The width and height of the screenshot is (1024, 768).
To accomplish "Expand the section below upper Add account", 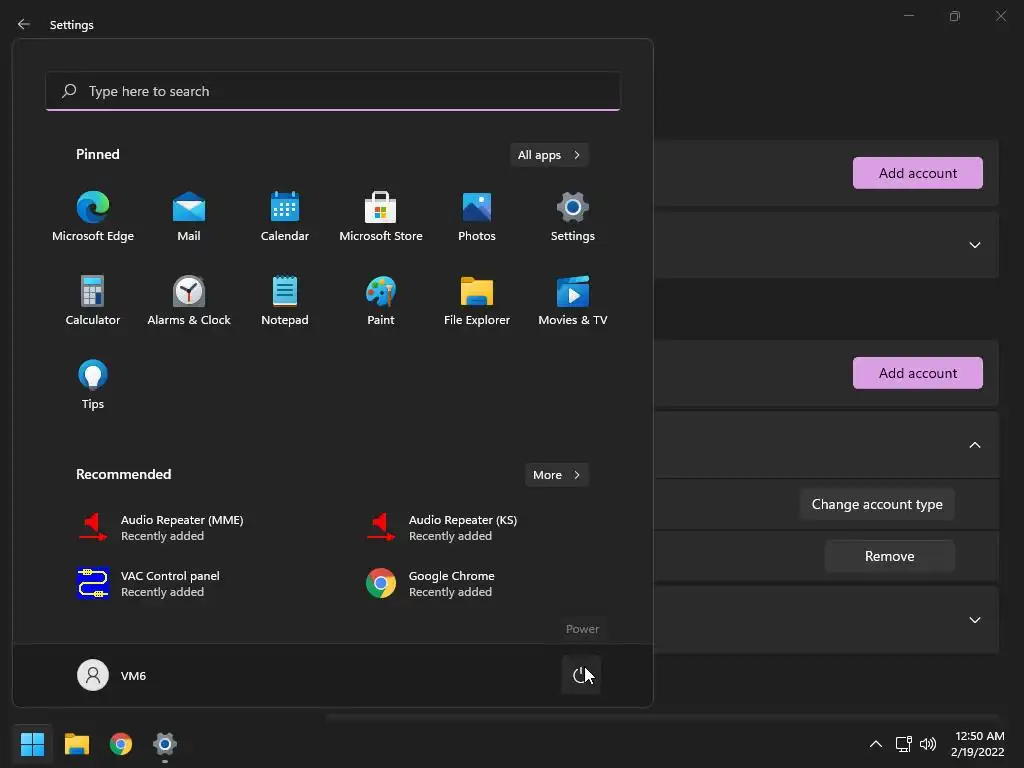I will 975,245.
